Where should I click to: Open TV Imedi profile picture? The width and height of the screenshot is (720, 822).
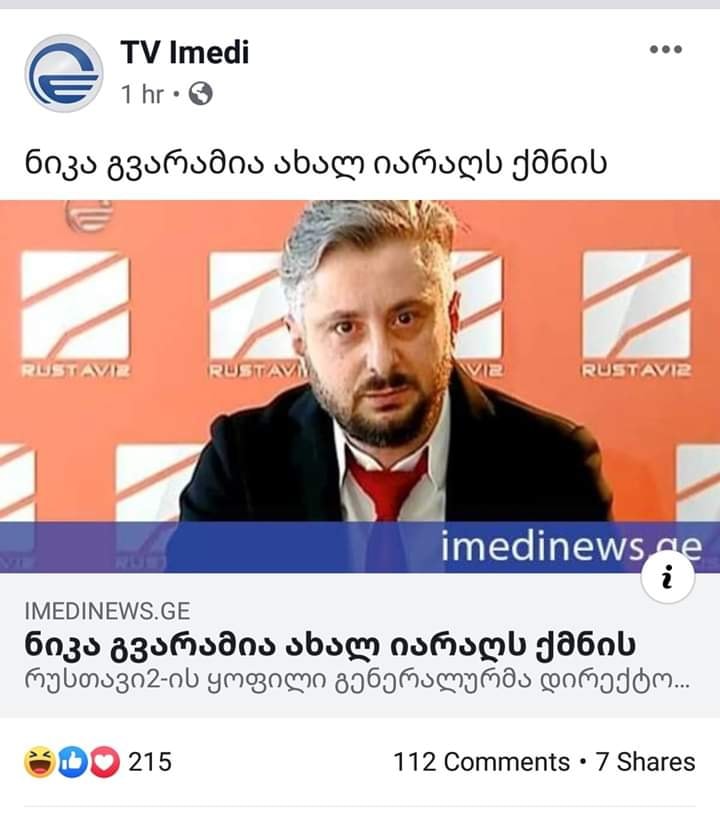coord(64,73)
